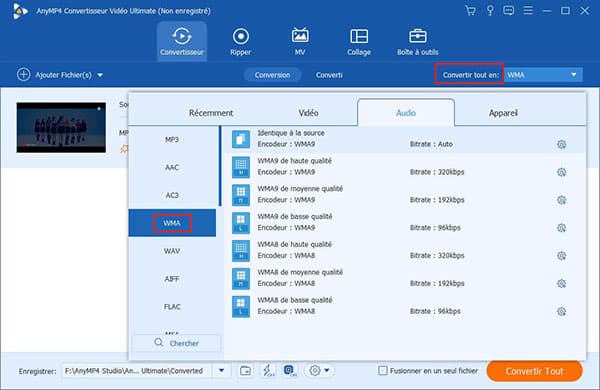Enable Fusionner en un seul fichier checkbox
This screenshot has height=390, width=600.
(x=382, y=370)
